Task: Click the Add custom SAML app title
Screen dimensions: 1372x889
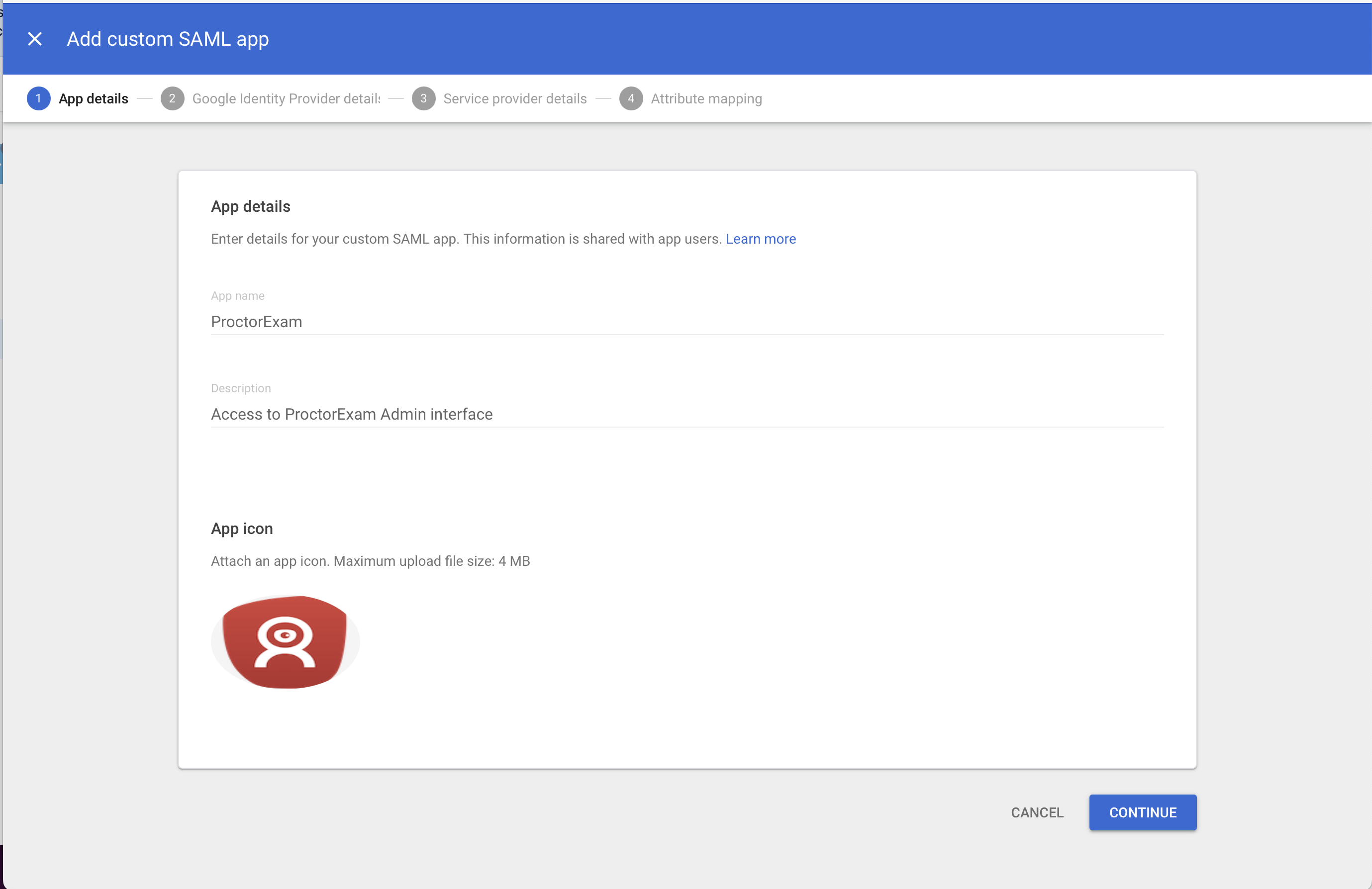Action: tap(168, 39)
